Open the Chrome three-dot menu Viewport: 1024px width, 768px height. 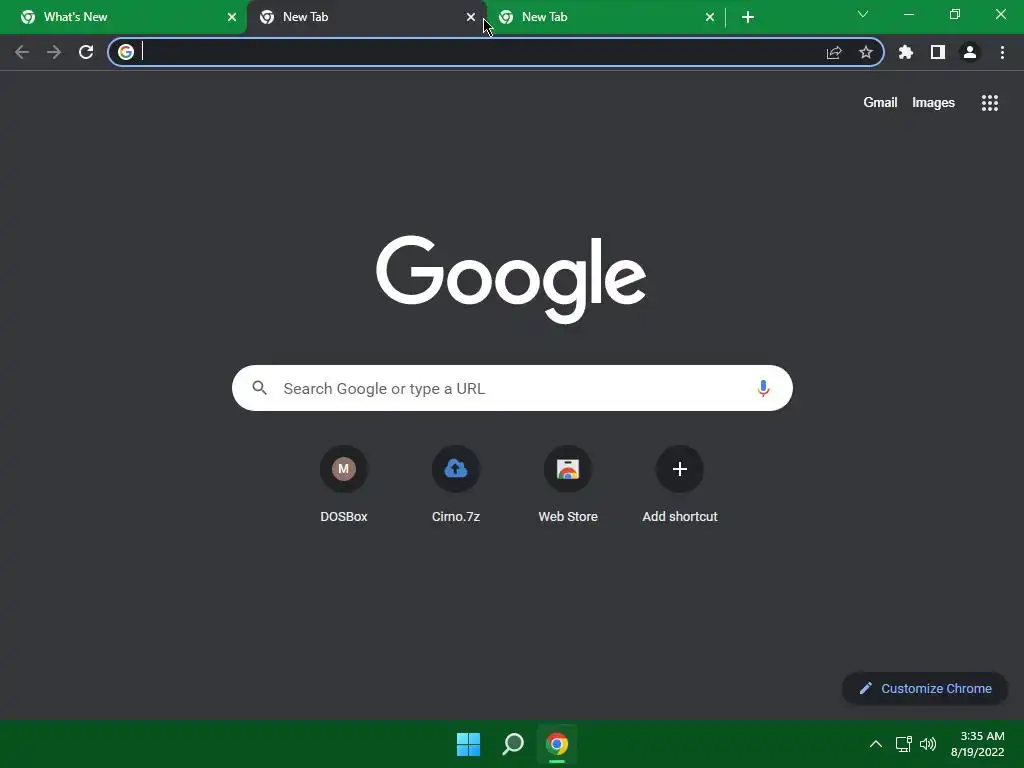coord(1002,52)
